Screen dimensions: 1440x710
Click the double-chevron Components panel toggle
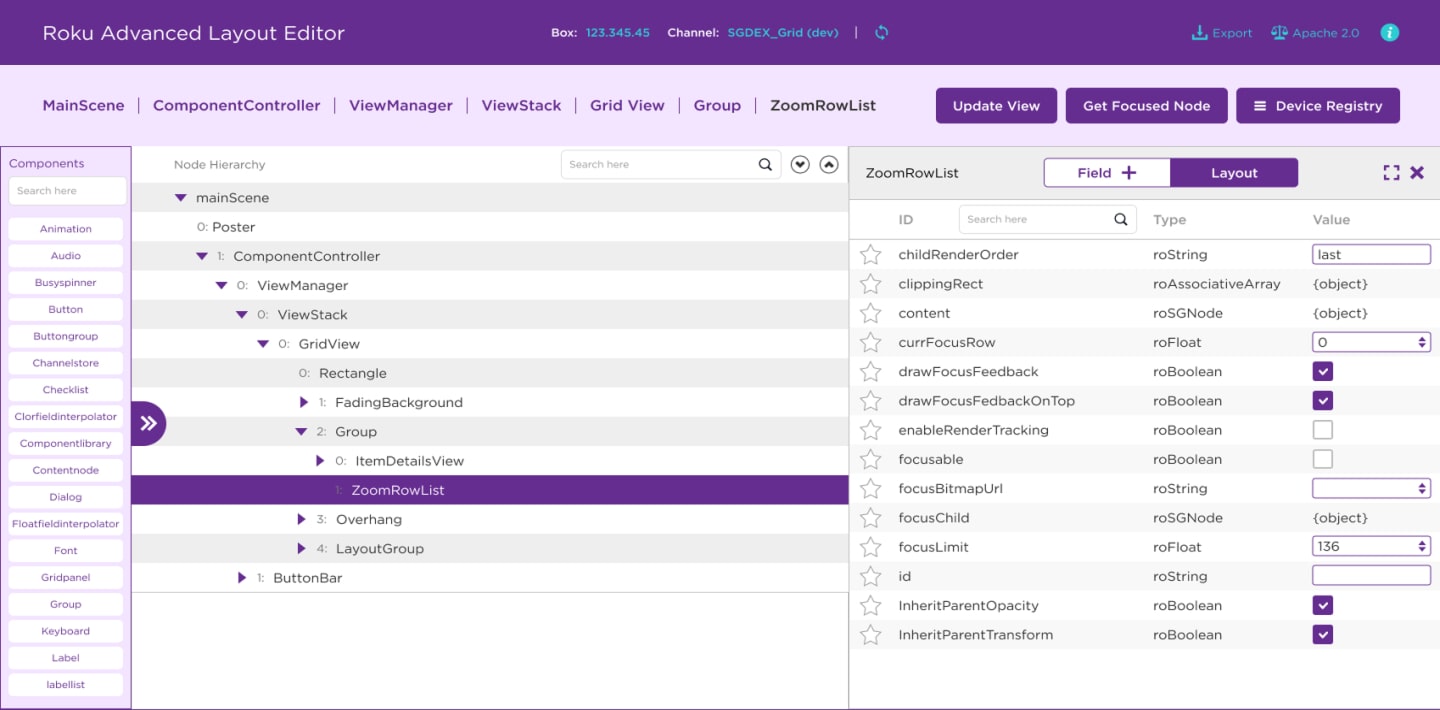coord(147,423)
